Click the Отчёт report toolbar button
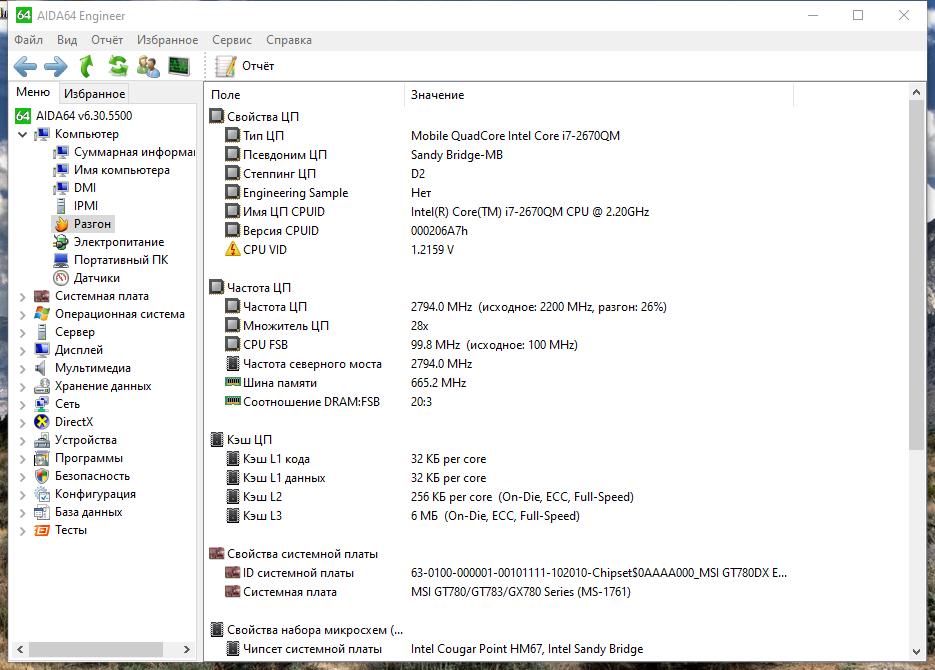 click(x=244, y=66)
